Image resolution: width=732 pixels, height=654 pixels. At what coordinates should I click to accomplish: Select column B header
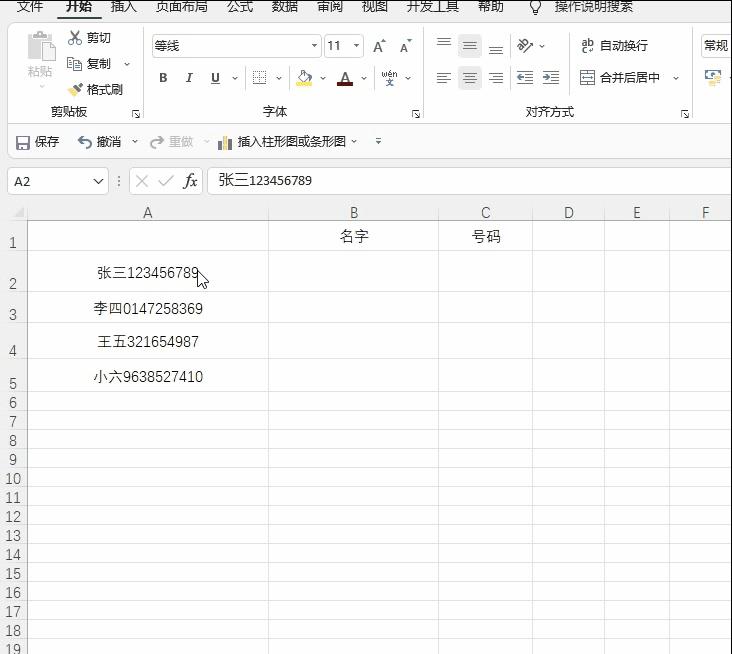[354, 213]
